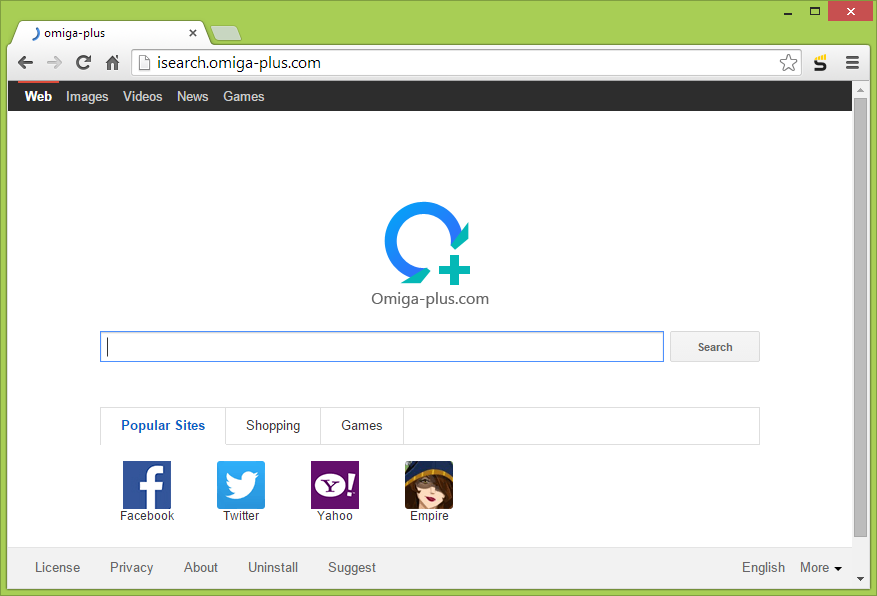
Task: Focus the main search input box
Action: [x=382, y=347]
